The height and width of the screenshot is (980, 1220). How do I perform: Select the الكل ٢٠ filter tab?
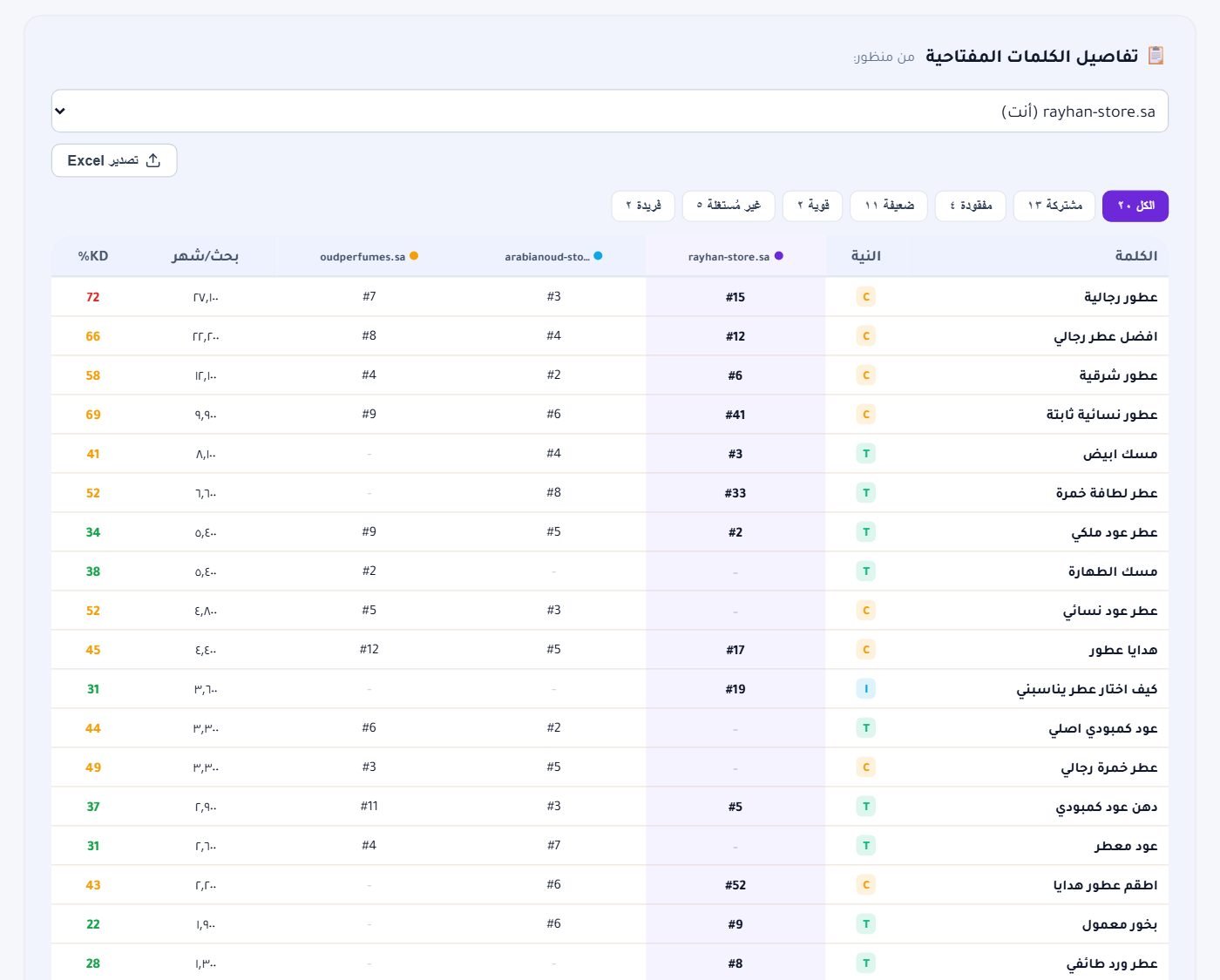[1135, 206]
